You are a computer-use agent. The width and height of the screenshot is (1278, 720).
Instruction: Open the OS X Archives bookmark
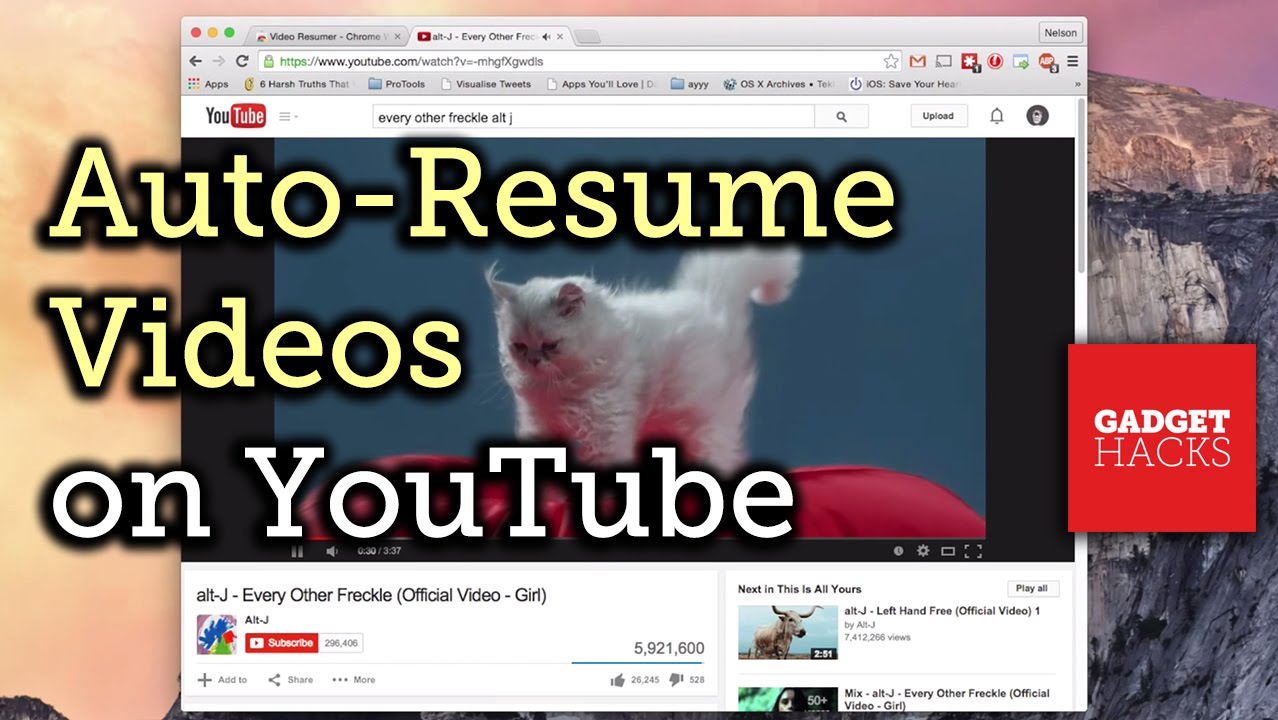[x=779, y=85]
